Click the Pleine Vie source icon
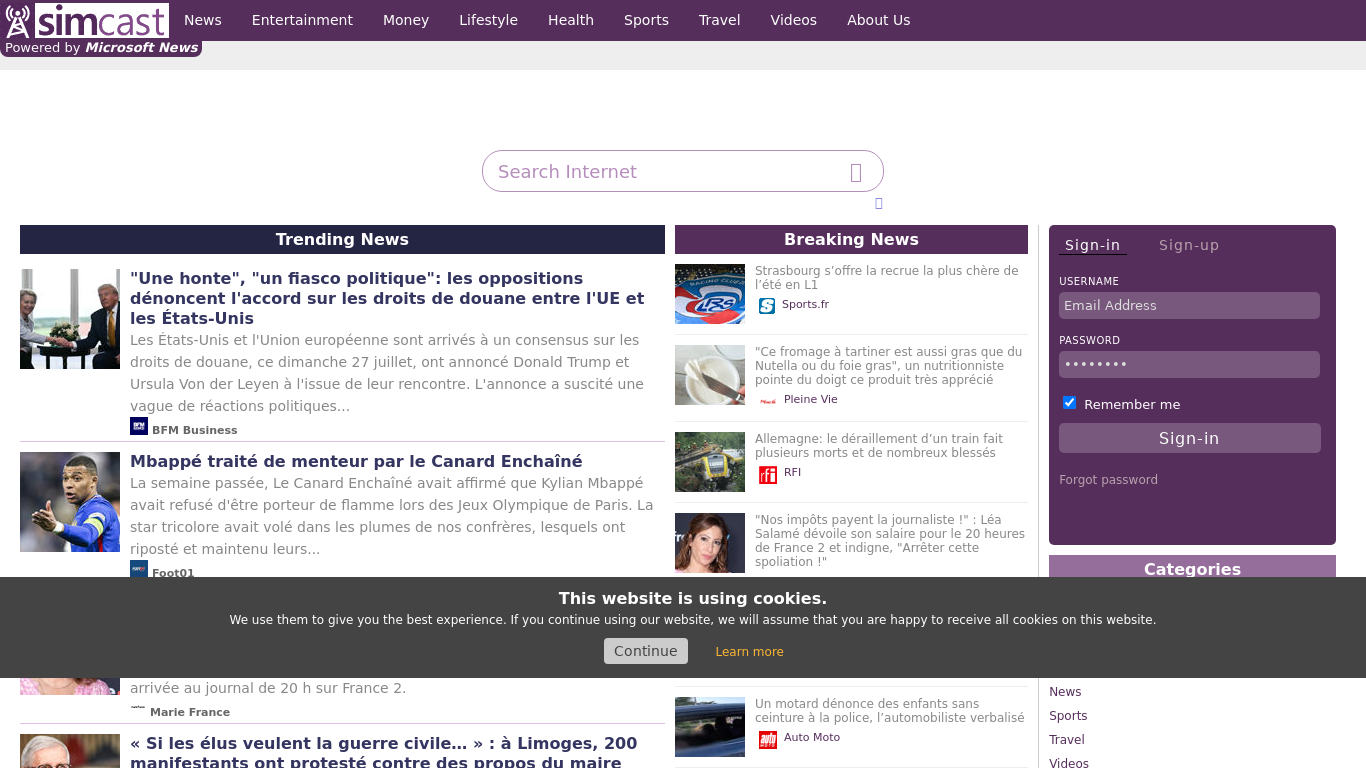Image resolution: width=1366 pixels, height=768 pixels. point(767,400)
